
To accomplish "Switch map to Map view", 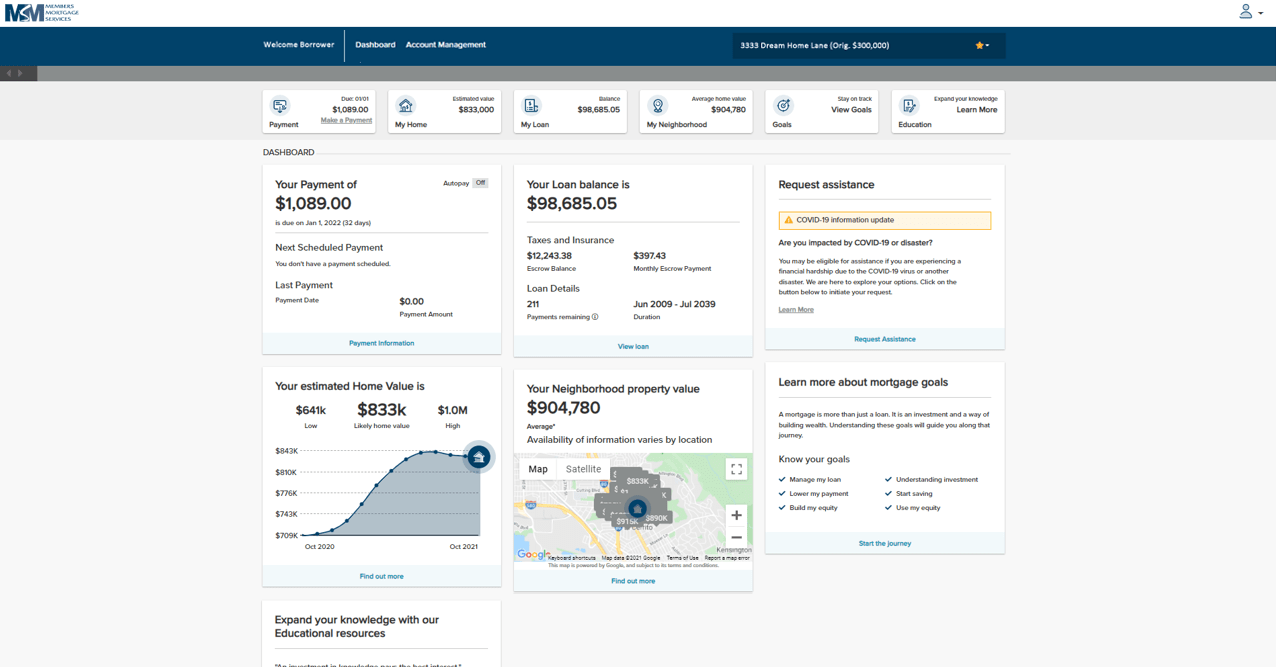I will click(538, 469).
